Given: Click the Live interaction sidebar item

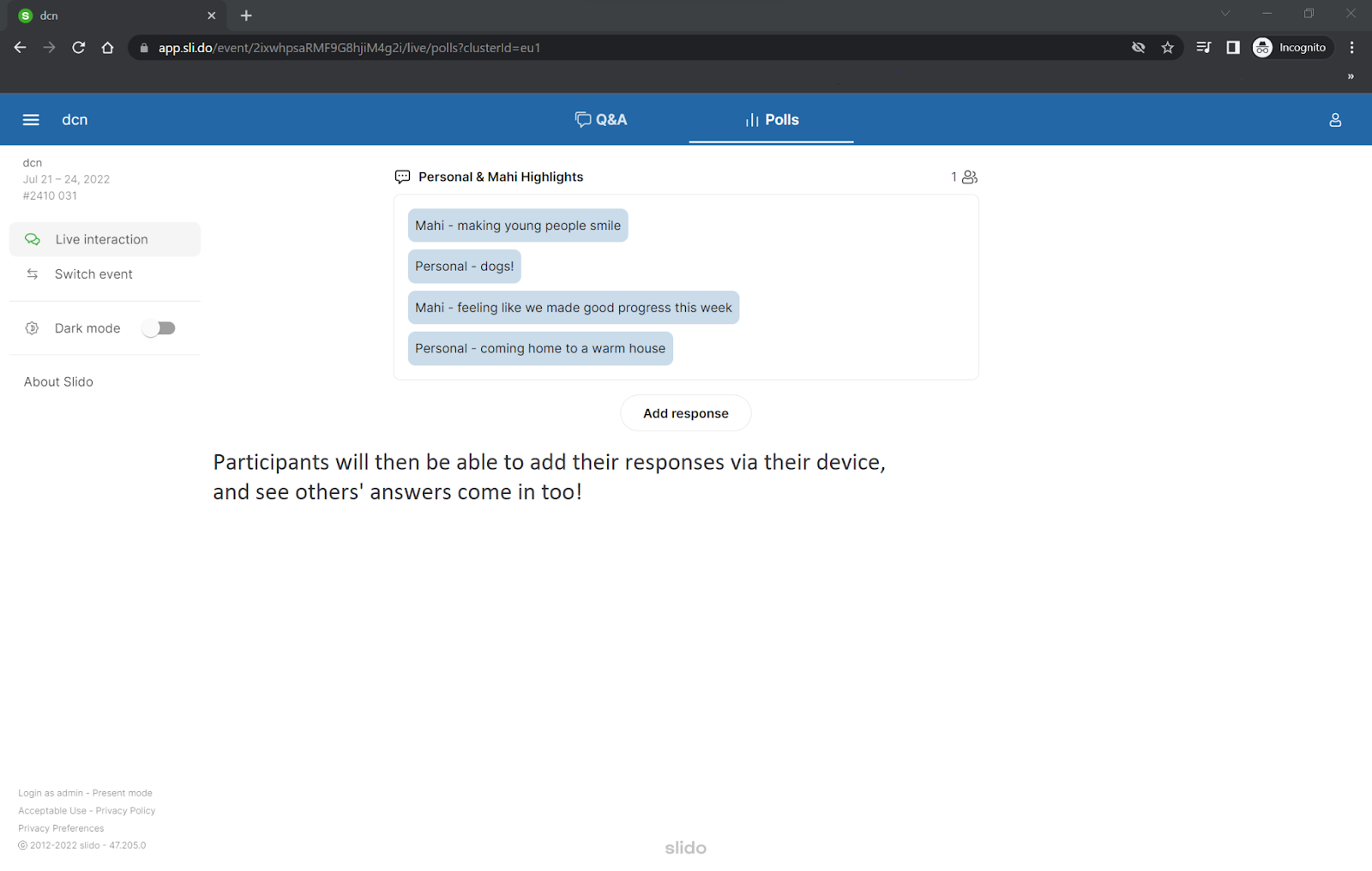Looking at the screenshot, I should pos(105,239).
